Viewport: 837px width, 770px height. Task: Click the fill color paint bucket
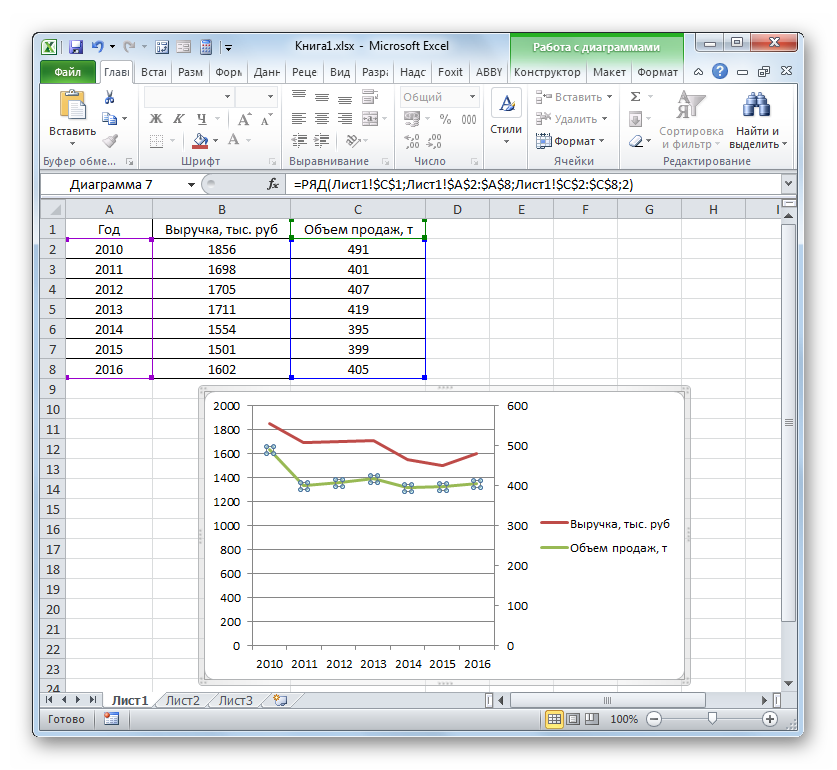(x=201, y=141)
